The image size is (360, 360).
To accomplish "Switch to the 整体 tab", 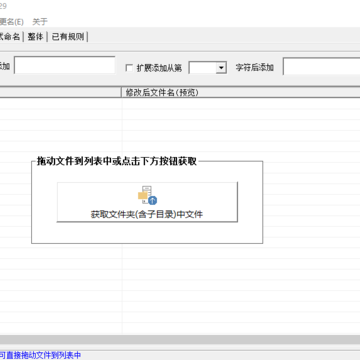I will tap(35, 37).
